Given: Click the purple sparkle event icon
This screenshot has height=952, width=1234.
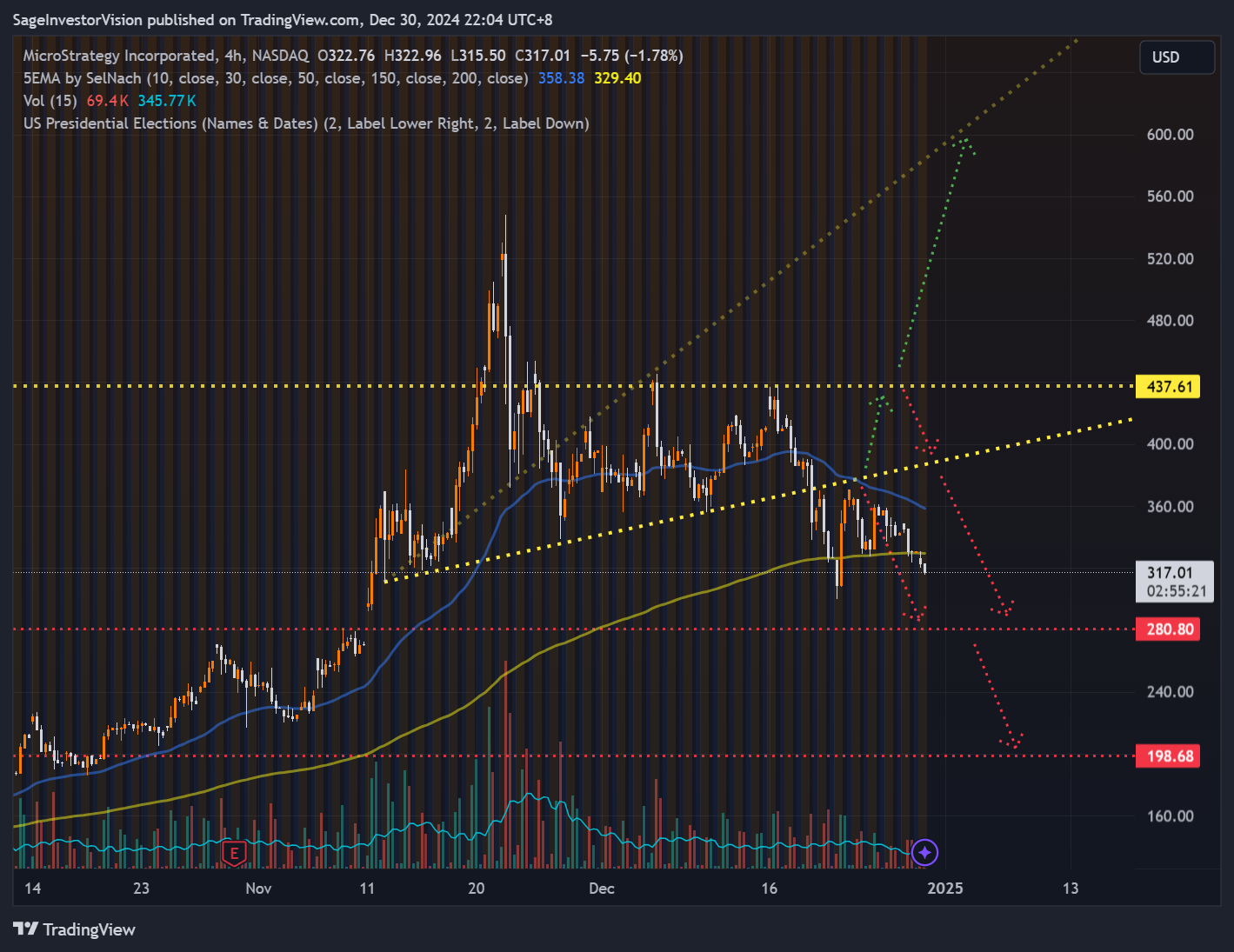Looking at the screenshot, I should (x=925, y=853).
